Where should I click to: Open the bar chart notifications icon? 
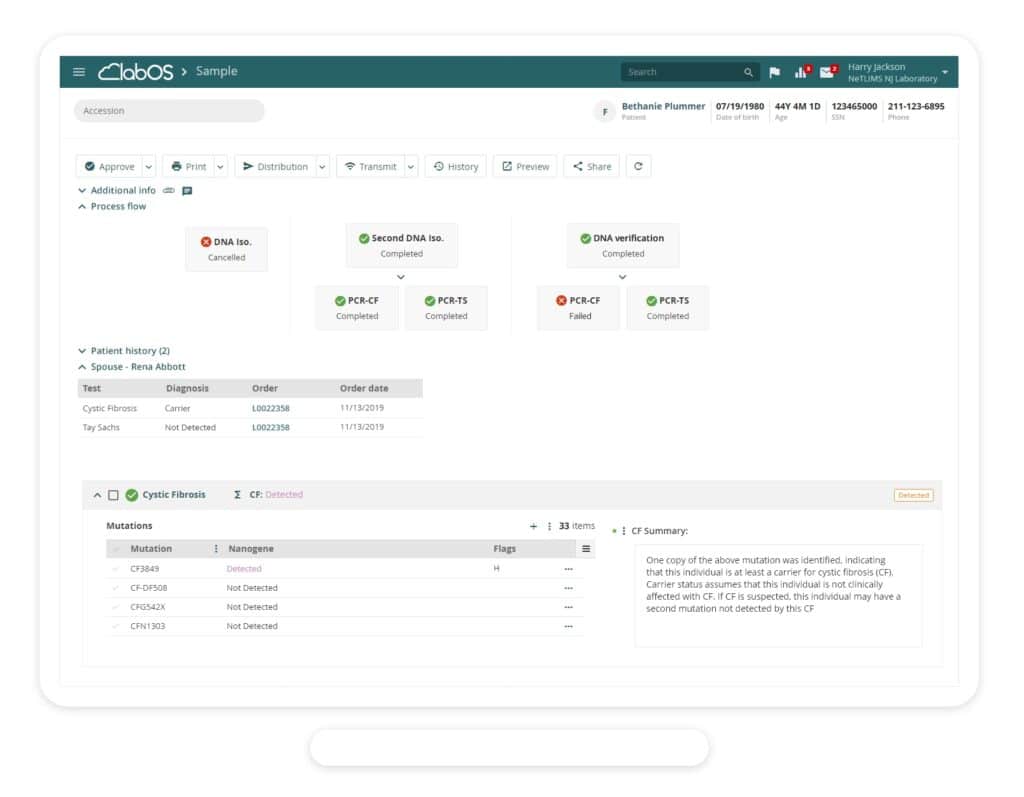tap(801, 72)
